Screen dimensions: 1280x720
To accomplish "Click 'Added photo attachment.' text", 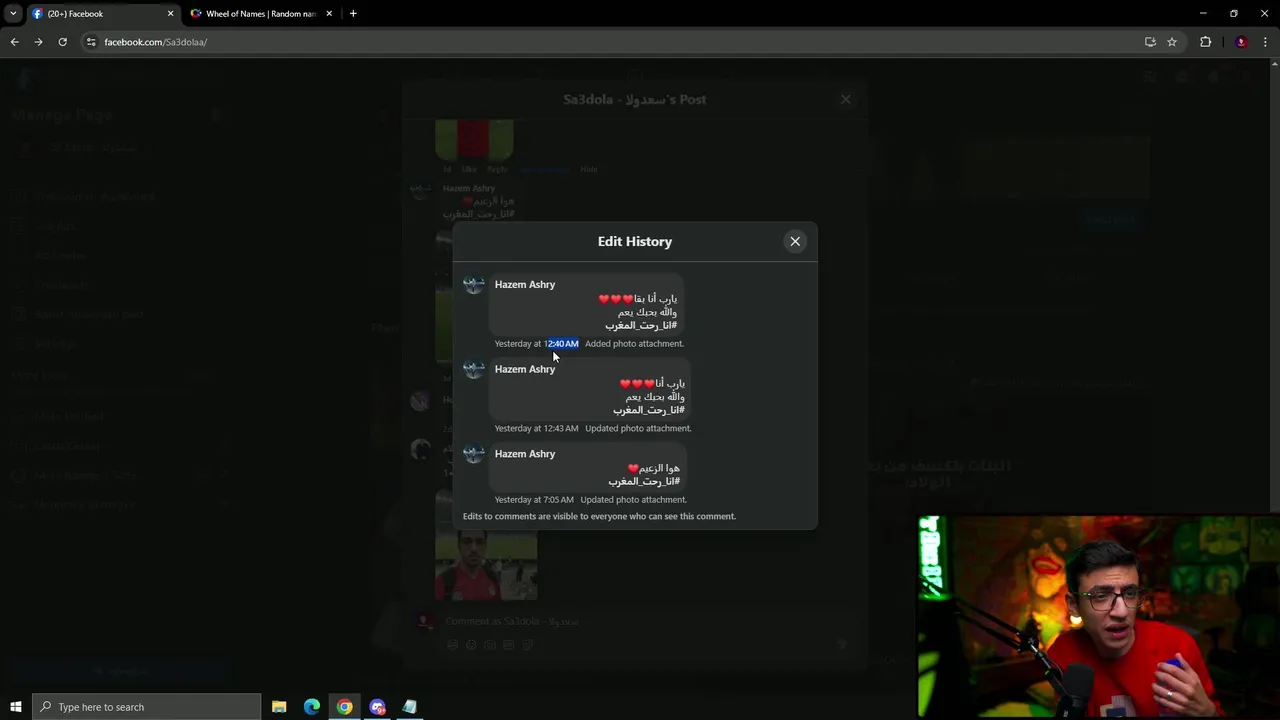I will click(x=634, y=344).
